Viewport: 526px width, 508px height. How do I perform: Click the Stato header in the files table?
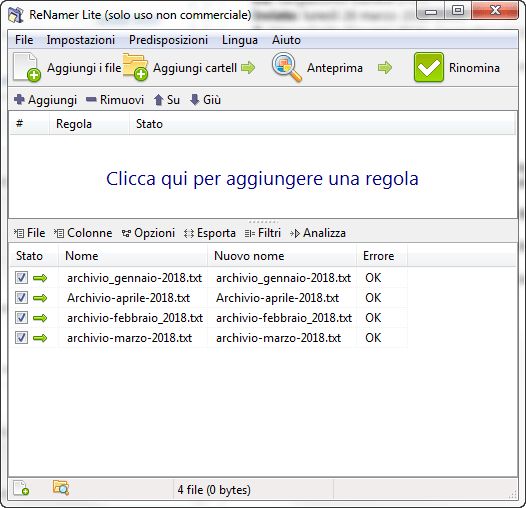(x=34, y=256)
